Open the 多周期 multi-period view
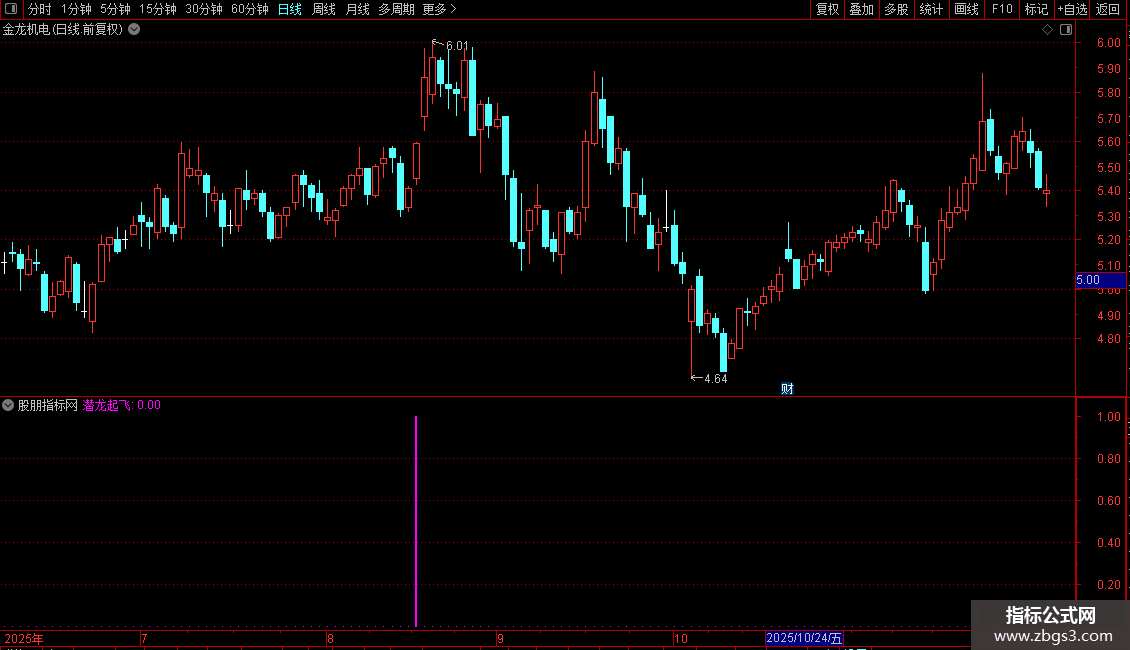Screen dimensions: 1130x650 tap(396, 9)
